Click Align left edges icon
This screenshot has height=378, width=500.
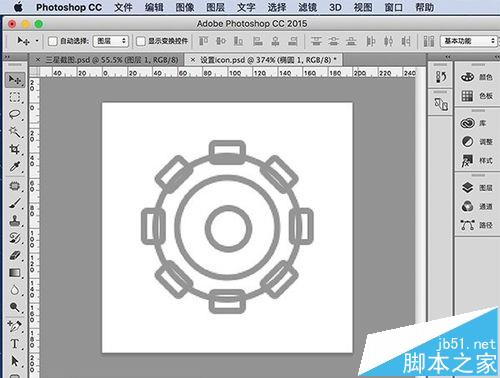pyautogui.click(x=257, y=41)
